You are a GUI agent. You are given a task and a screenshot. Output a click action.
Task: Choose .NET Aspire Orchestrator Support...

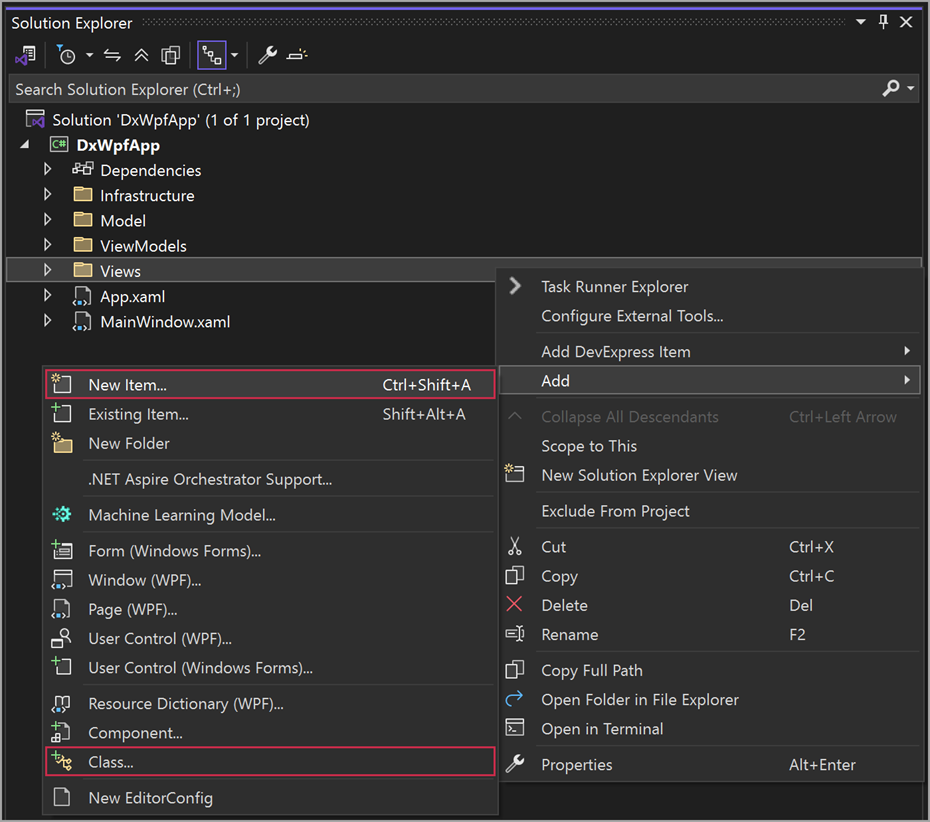point(270,479)
